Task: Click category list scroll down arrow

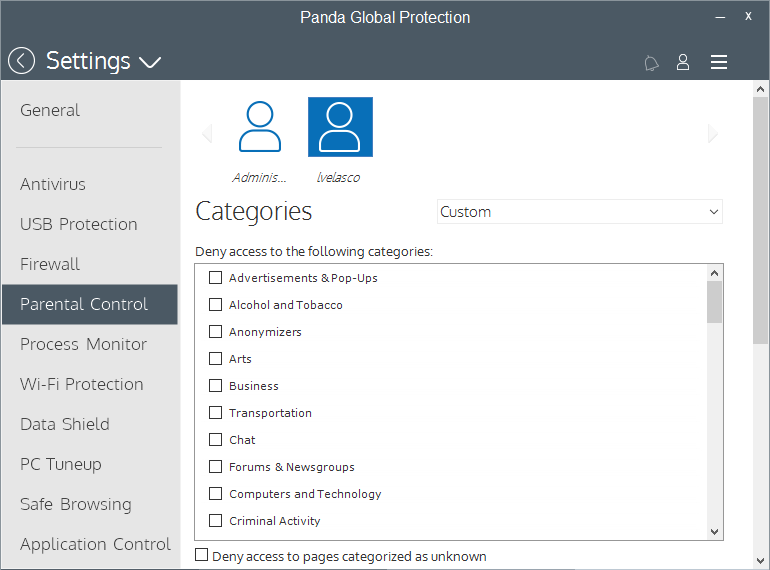Action: pos(715,532)
